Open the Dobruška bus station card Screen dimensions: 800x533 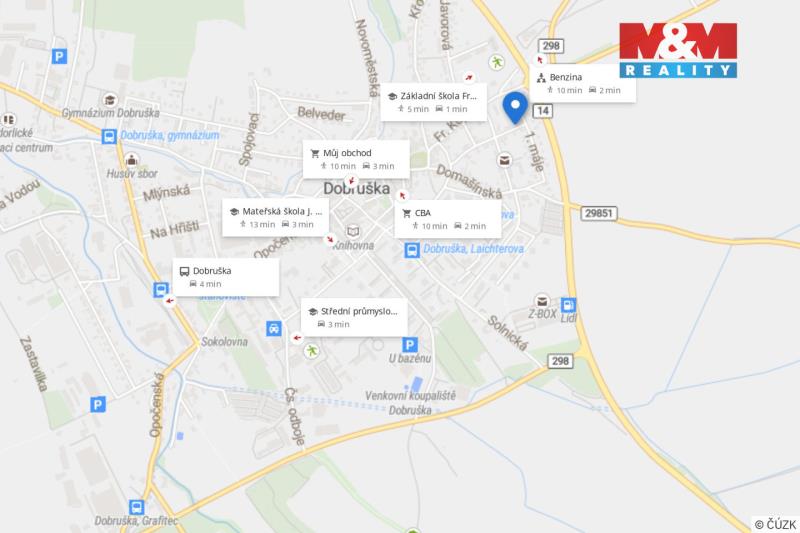(226, 277)
